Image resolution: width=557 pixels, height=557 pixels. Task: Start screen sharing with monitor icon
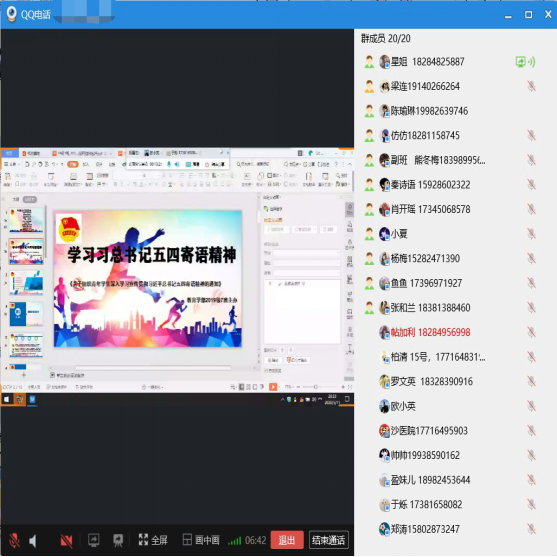(94, 540)
